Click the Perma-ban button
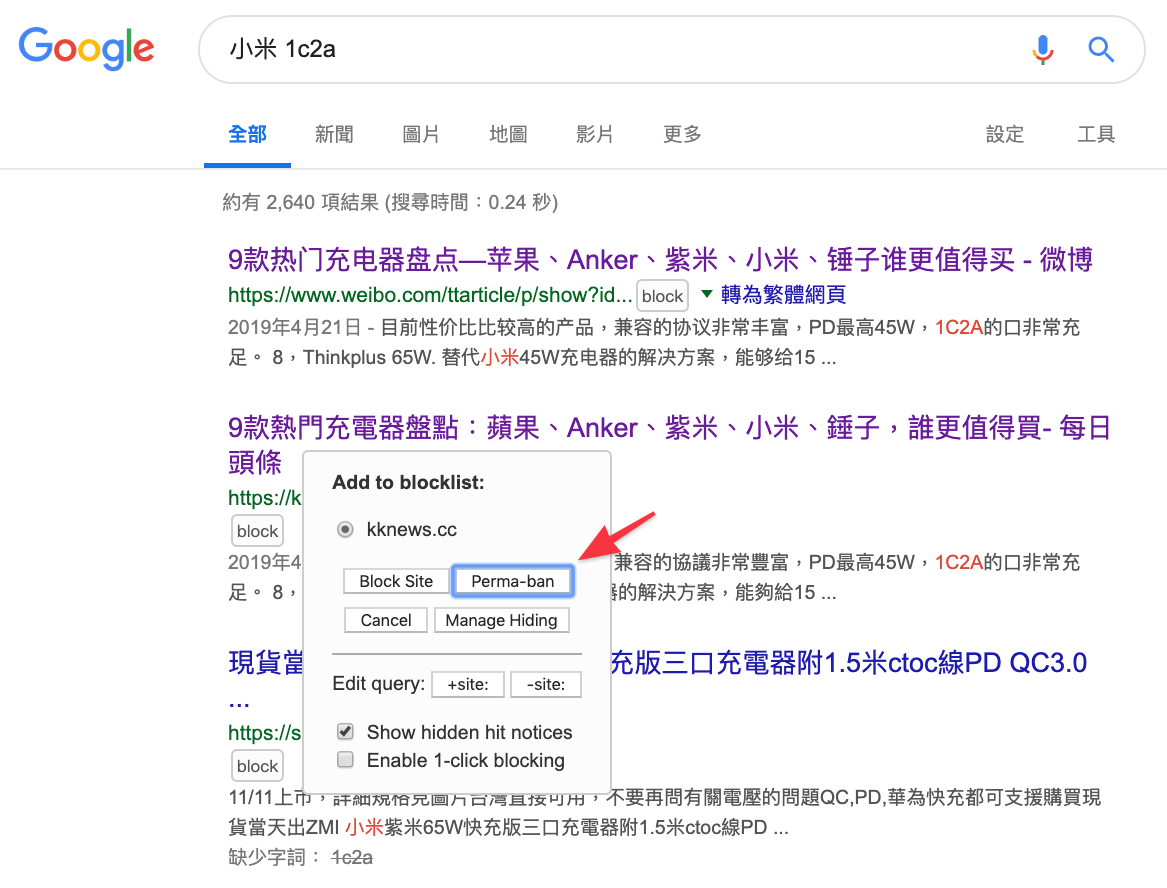Viewport: 1167px width, 888px height. click(x=513, y=581)
